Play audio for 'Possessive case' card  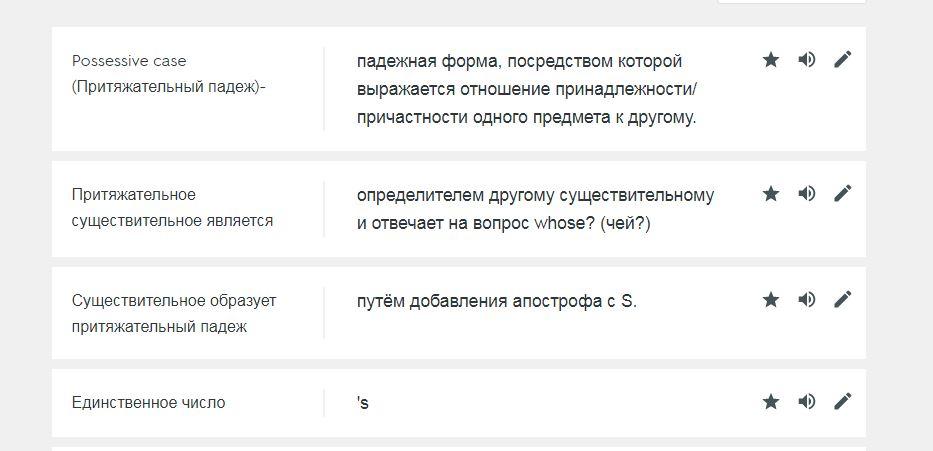tap(806, 59)
